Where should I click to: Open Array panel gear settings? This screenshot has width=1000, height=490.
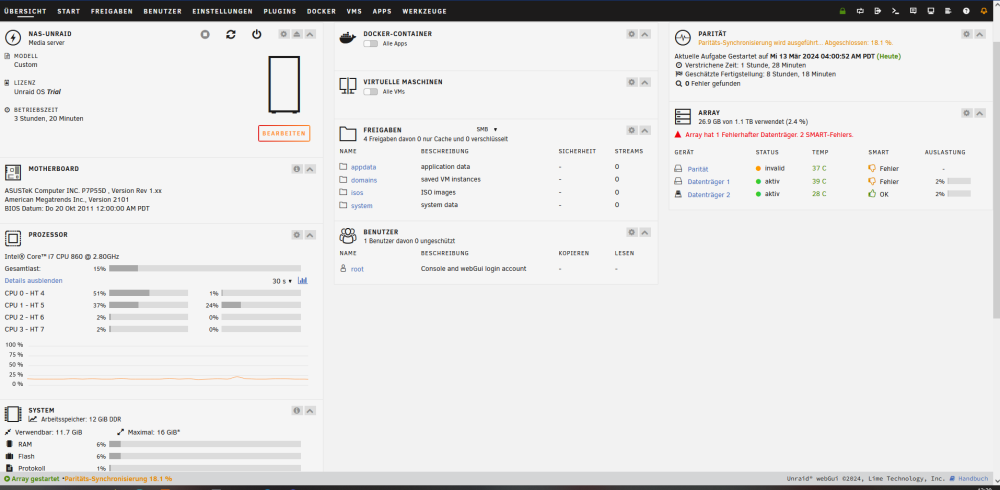[967, 113]
